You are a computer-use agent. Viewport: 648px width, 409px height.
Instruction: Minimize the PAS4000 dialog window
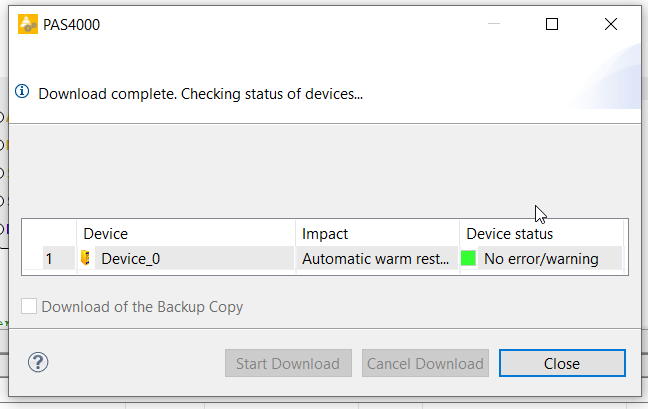point(494,24)
